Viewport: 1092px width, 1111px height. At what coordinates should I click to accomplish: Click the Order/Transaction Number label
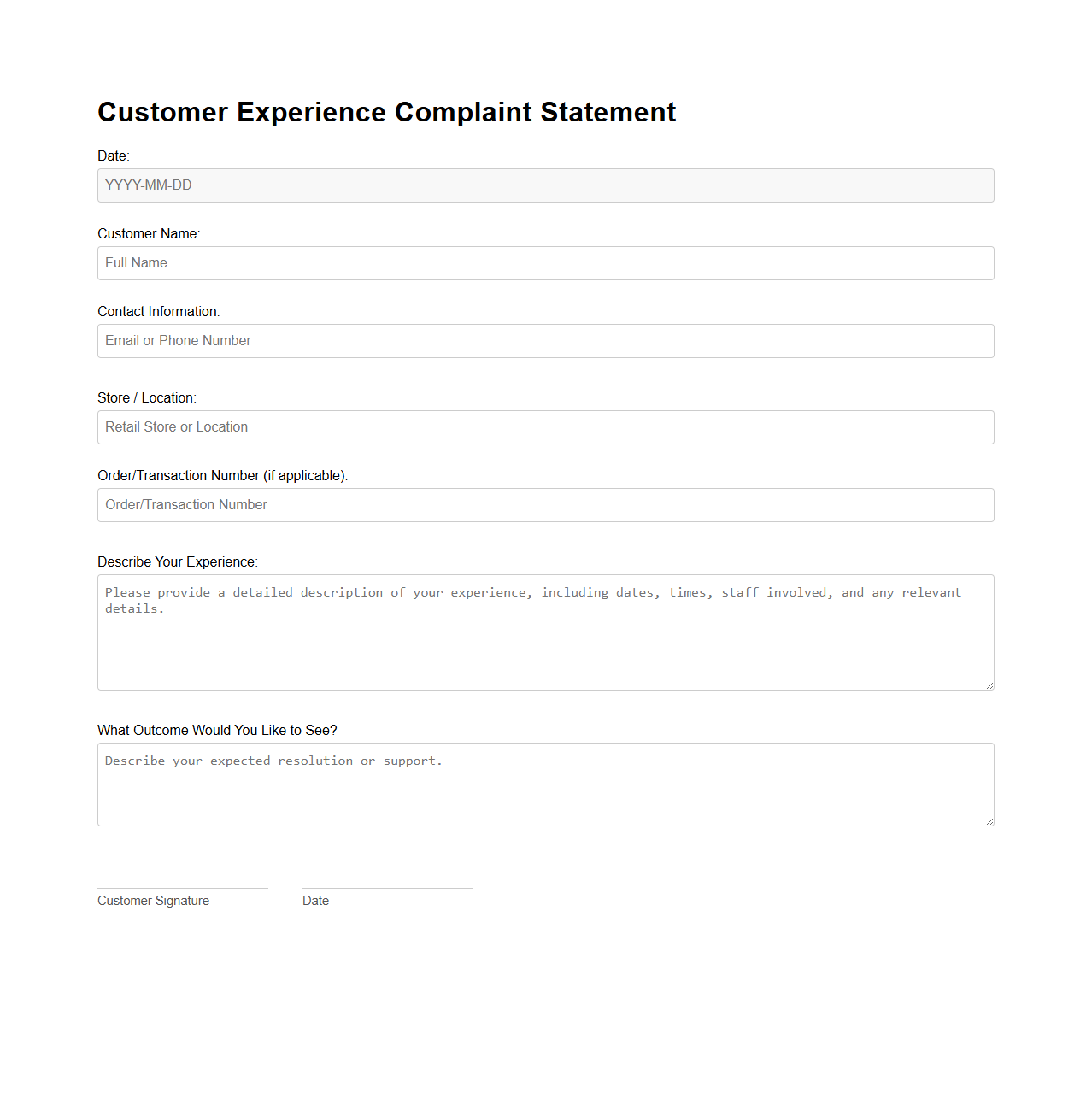[x=223, y=475]
